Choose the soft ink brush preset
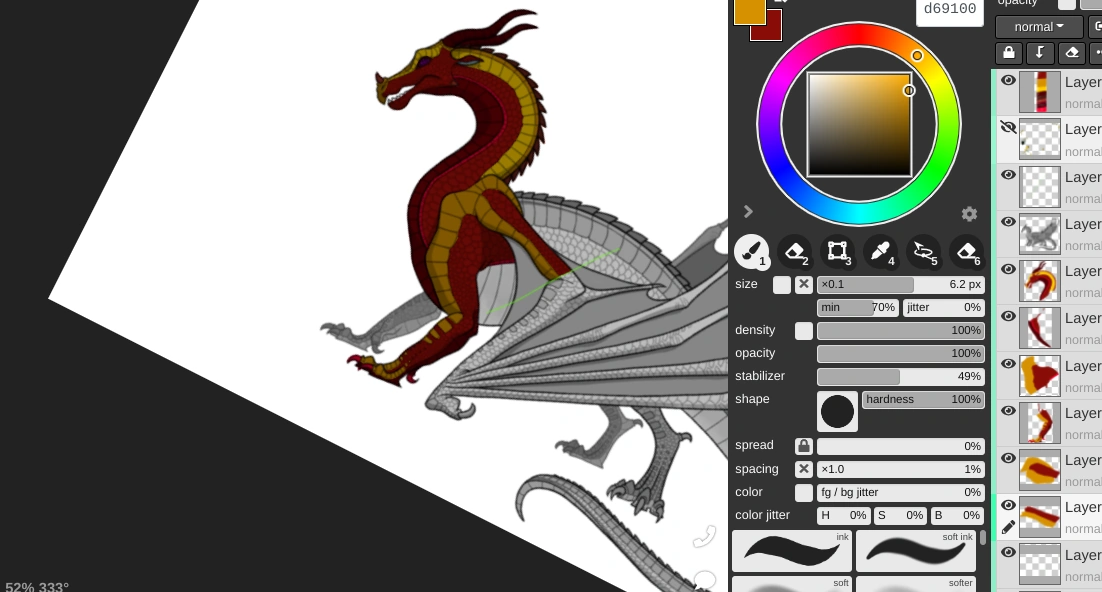 (x=915, y=550)
